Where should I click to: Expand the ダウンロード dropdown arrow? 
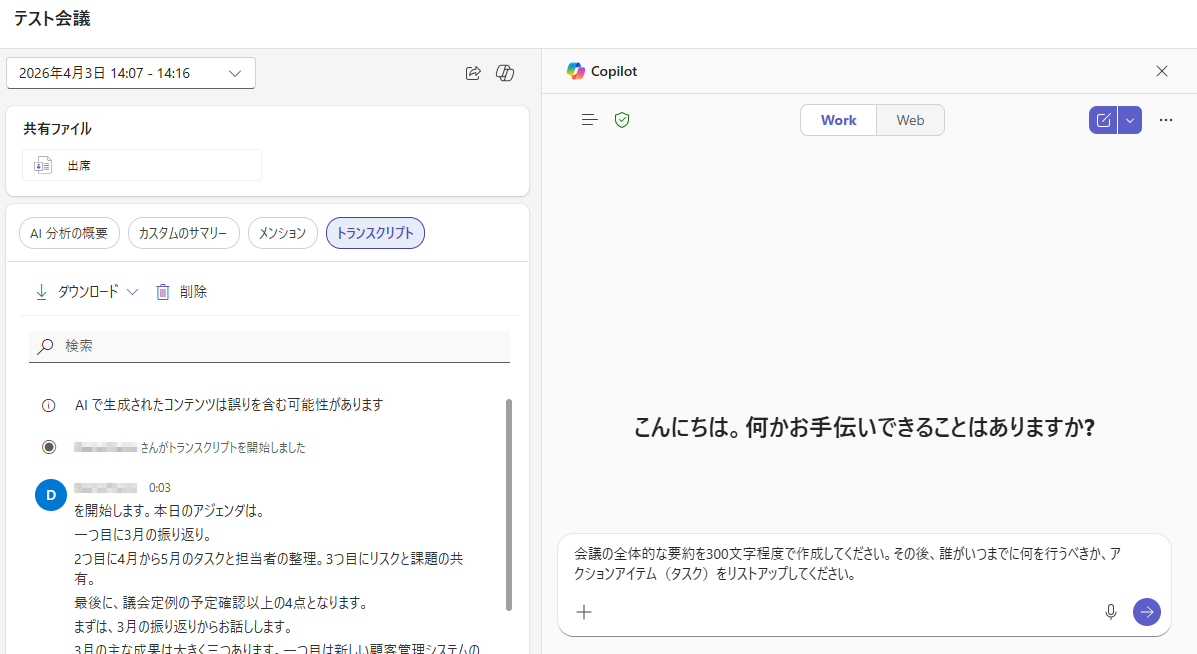tap(132, 292)
